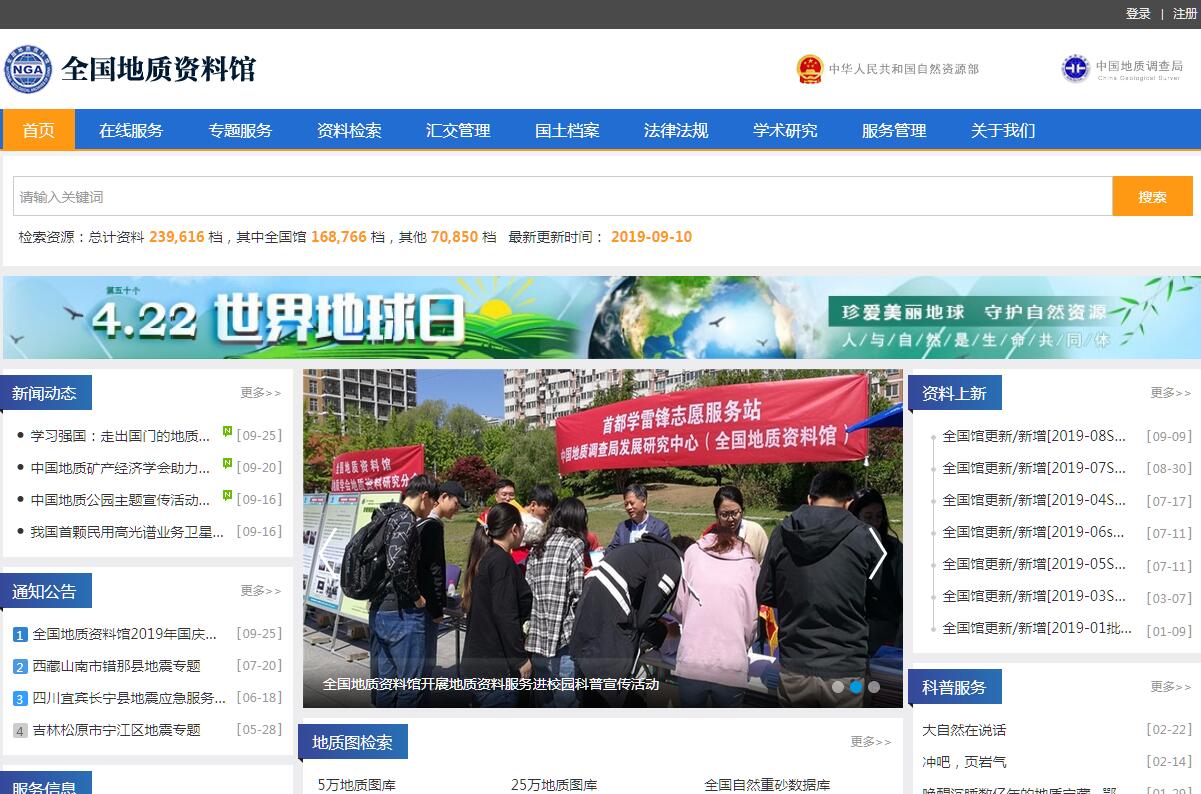Open the Ministry of Natural Resources emblem
The image size is (1201, 794).
click(x=809, y=69)
